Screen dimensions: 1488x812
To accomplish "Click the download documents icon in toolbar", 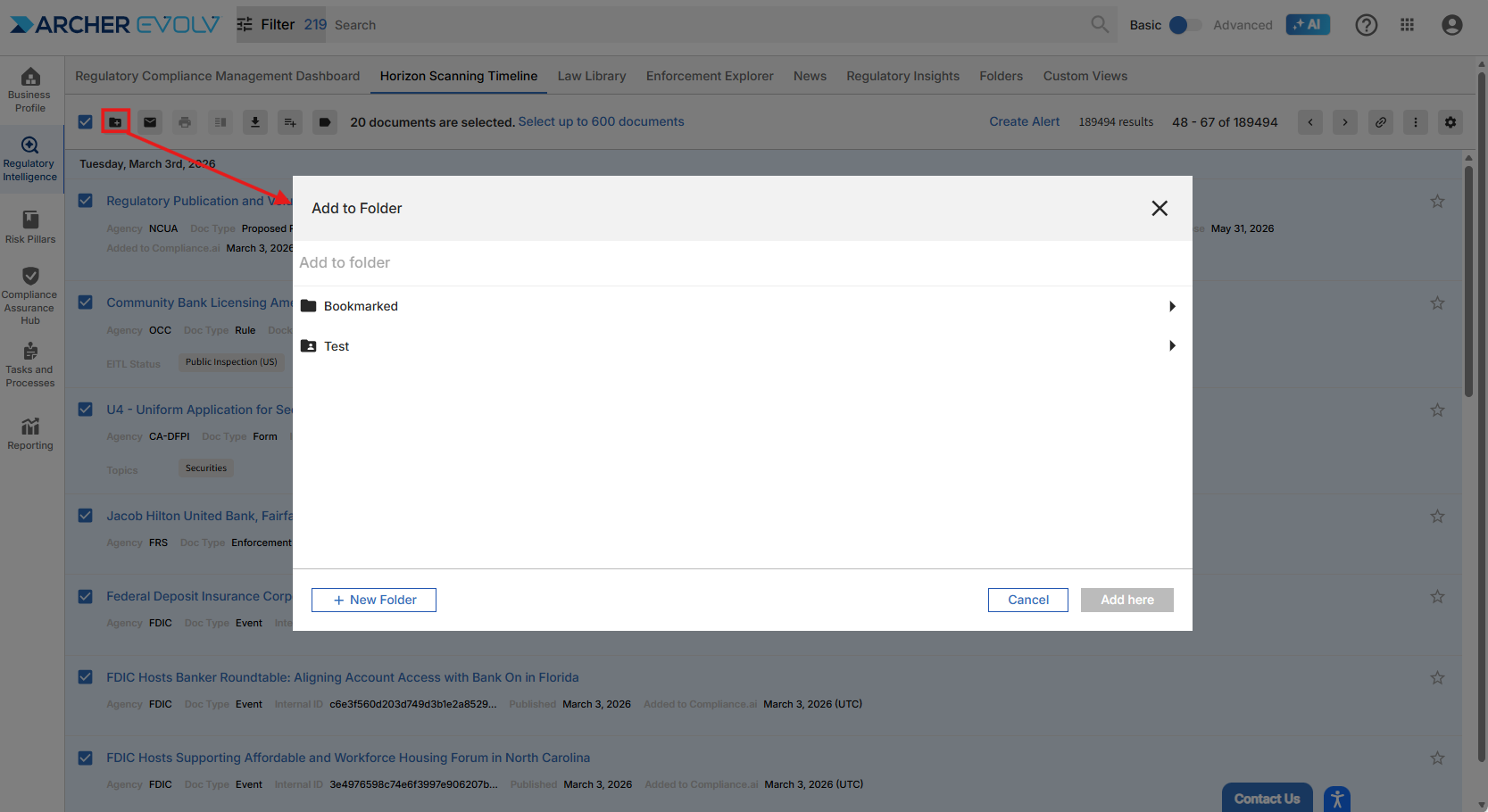I will tap(255, 122).
